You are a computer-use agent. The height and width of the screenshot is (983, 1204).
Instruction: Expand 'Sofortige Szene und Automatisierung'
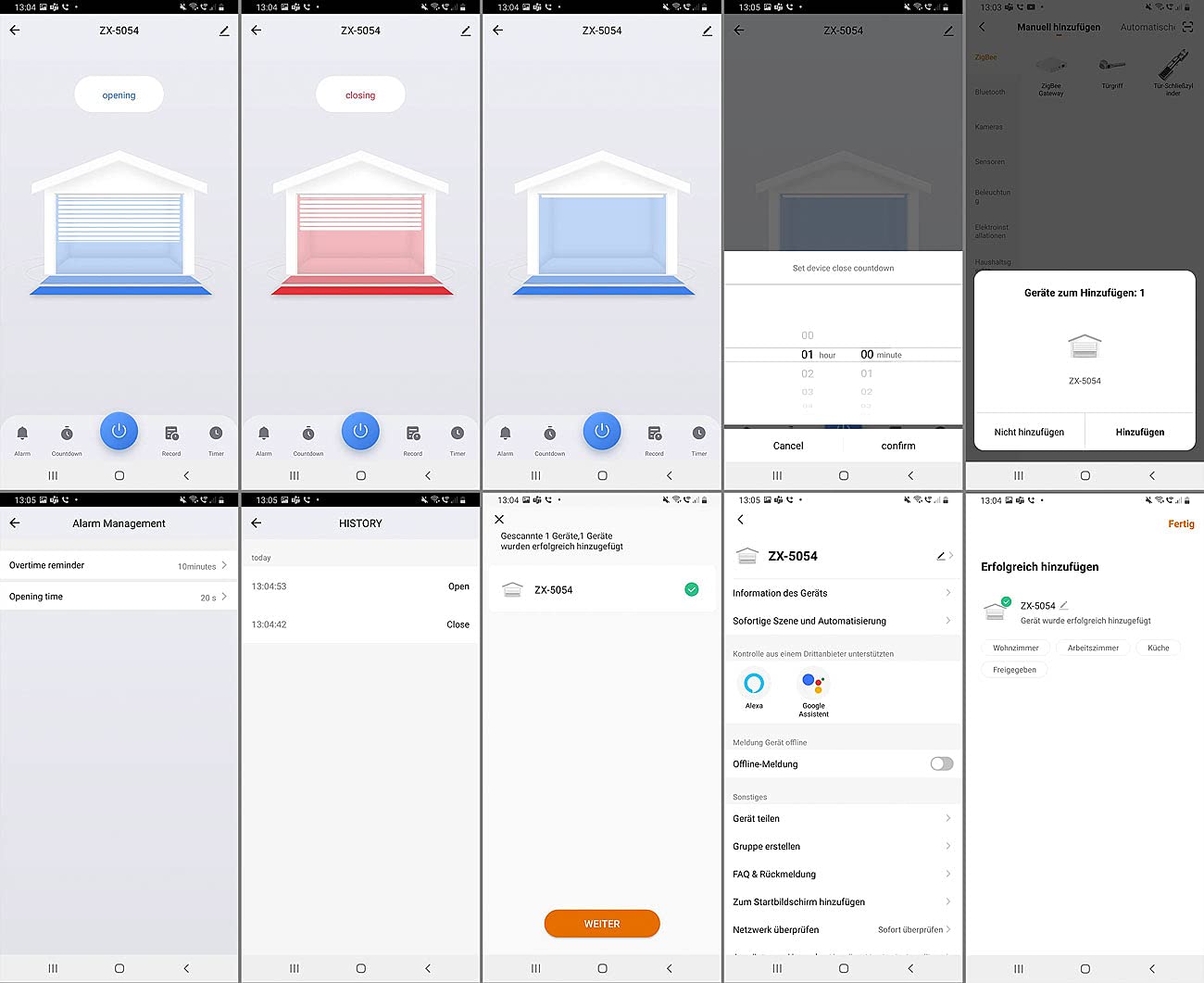(x=843, y=621)
